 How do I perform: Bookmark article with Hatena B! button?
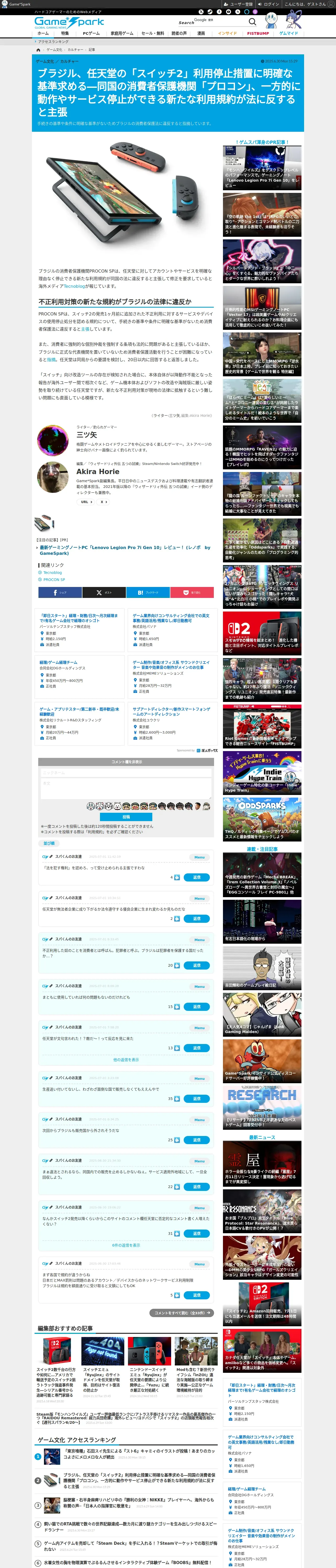coord(148,592)
